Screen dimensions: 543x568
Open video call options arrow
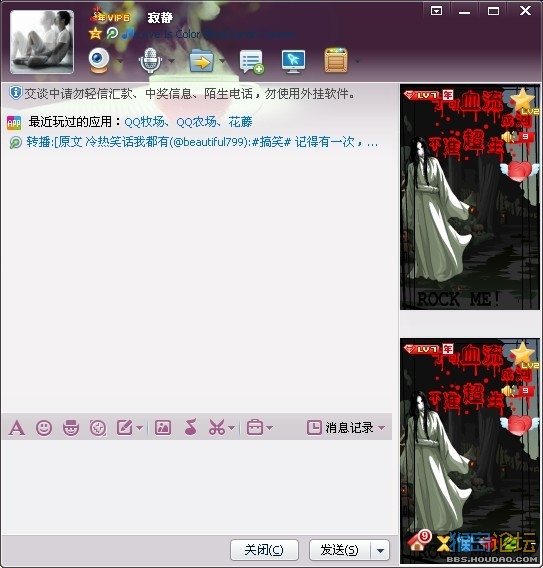(x=120, y=61)
